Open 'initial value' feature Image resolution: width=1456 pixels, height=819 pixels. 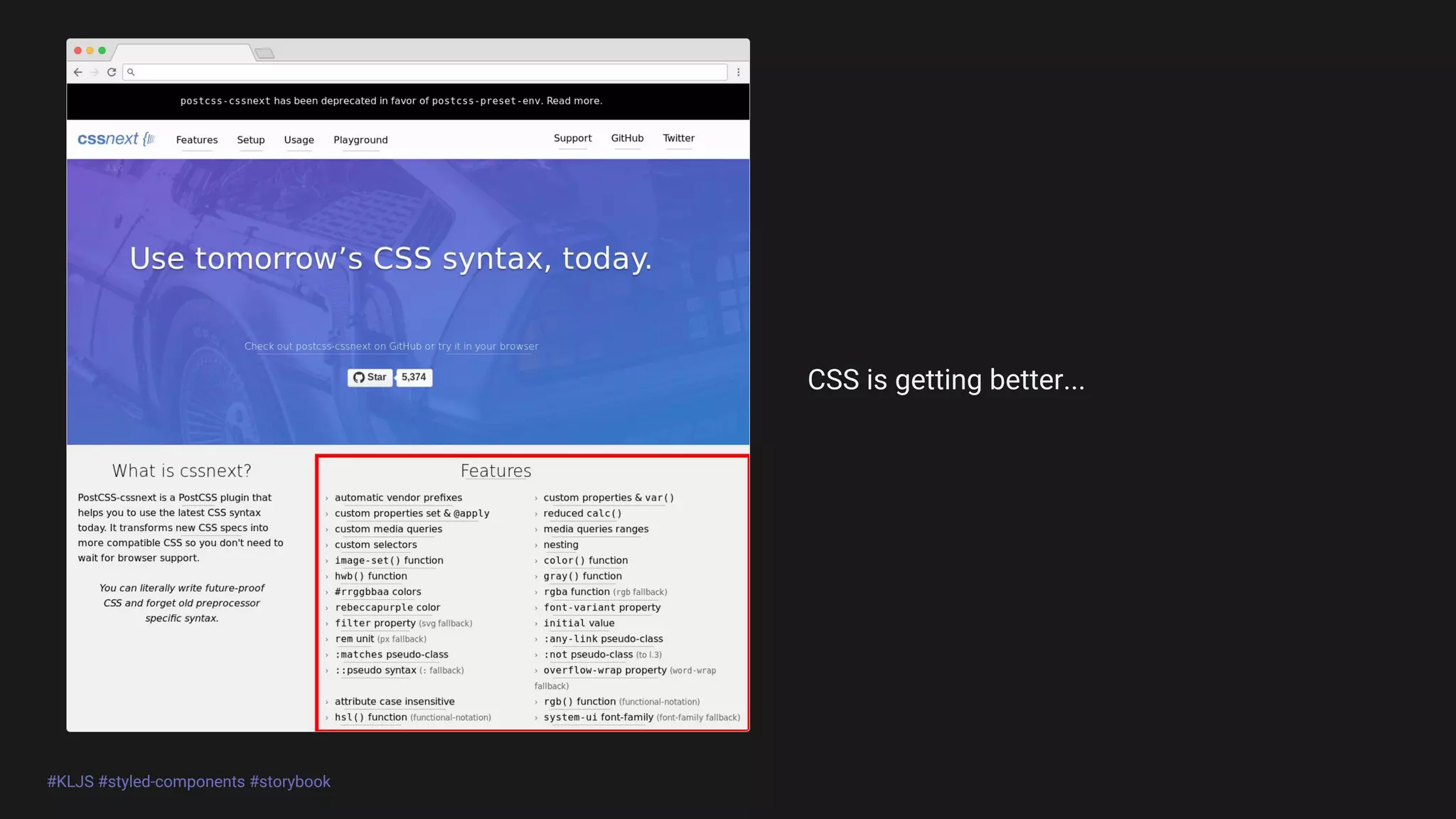(579, 623)
